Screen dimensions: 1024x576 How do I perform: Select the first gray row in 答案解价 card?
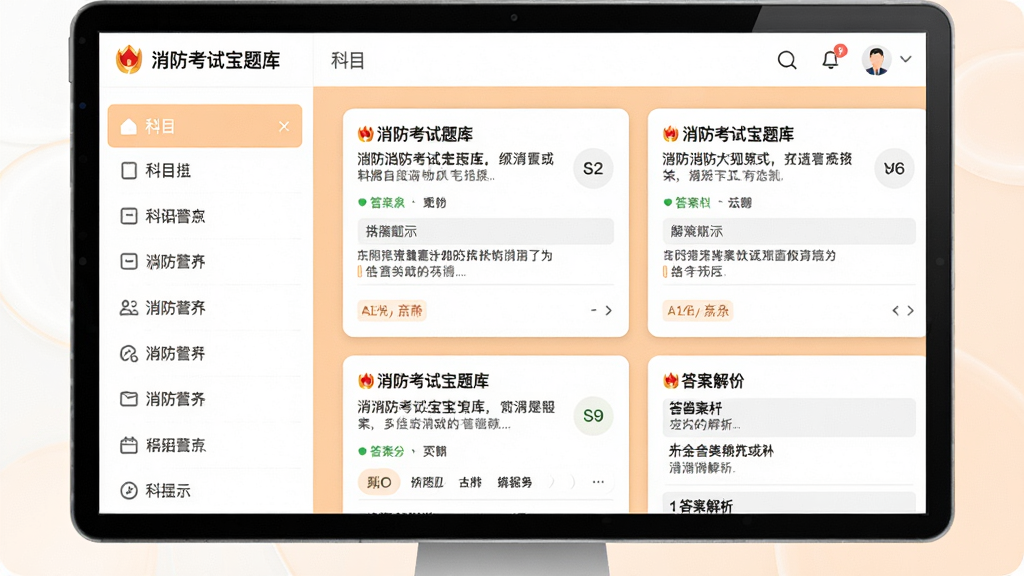(789, 417)
